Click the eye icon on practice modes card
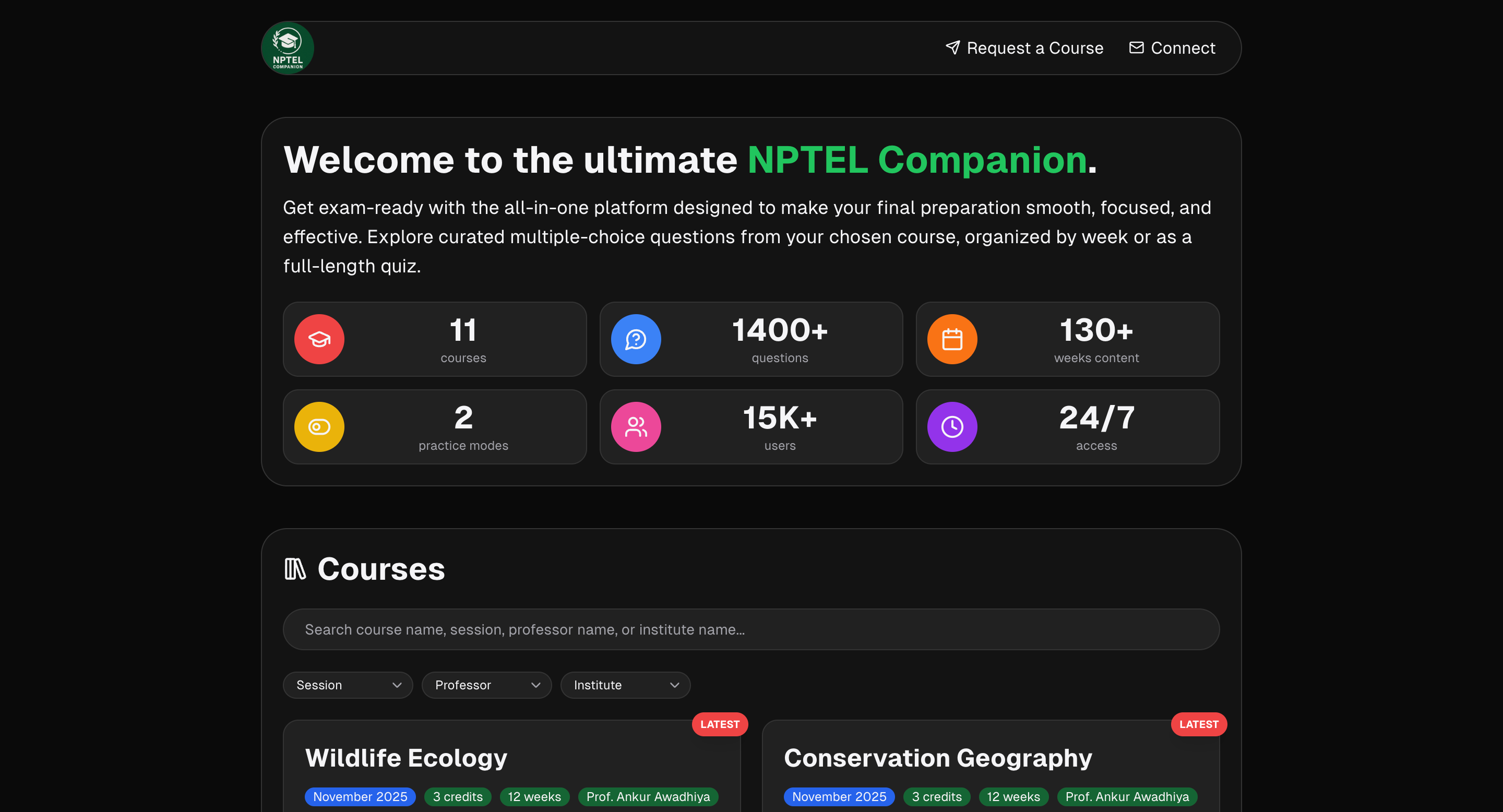The height and width of the screenshot is (812, 1503). 318,426
